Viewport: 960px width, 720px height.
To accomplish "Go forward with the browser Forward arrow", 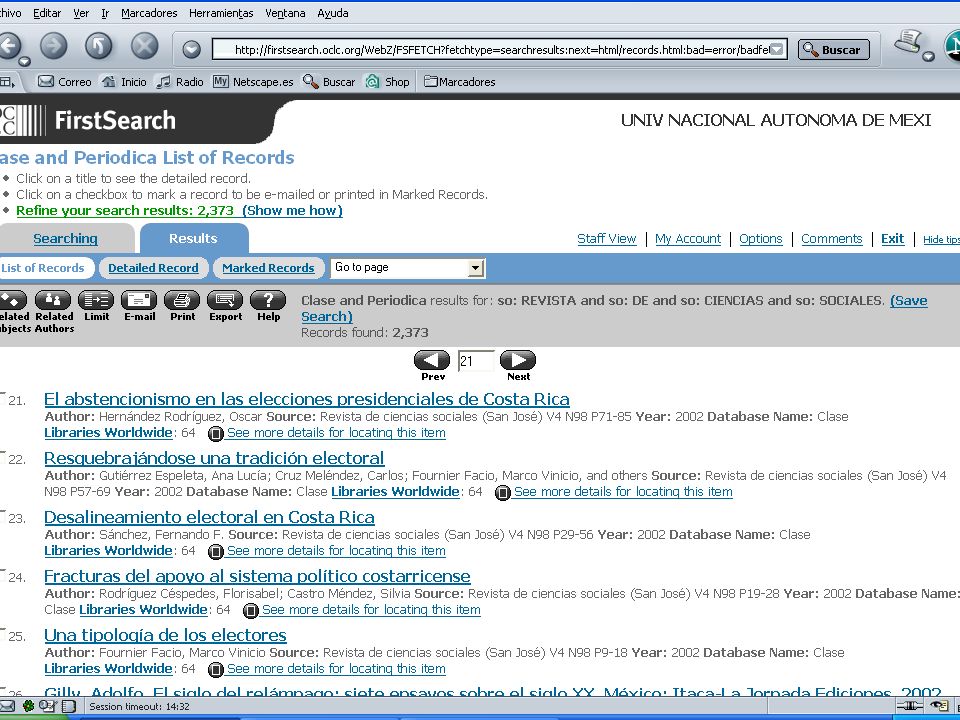I will click(x=54, y=47).
